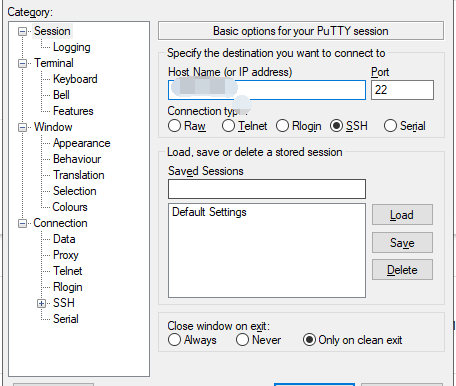Click the Load session button

(x=402, y=215)
